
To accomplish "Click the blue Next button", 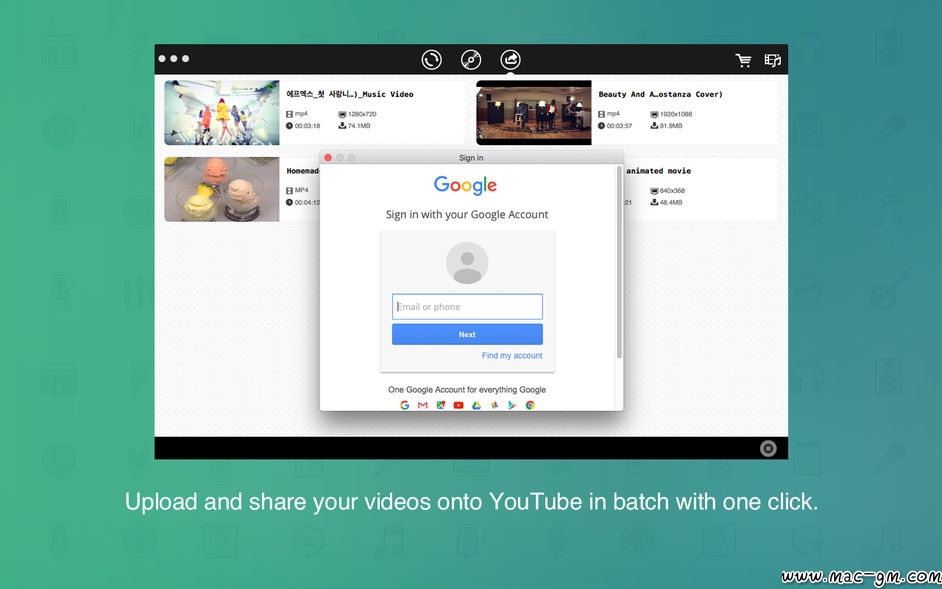I will pos(467,334).
